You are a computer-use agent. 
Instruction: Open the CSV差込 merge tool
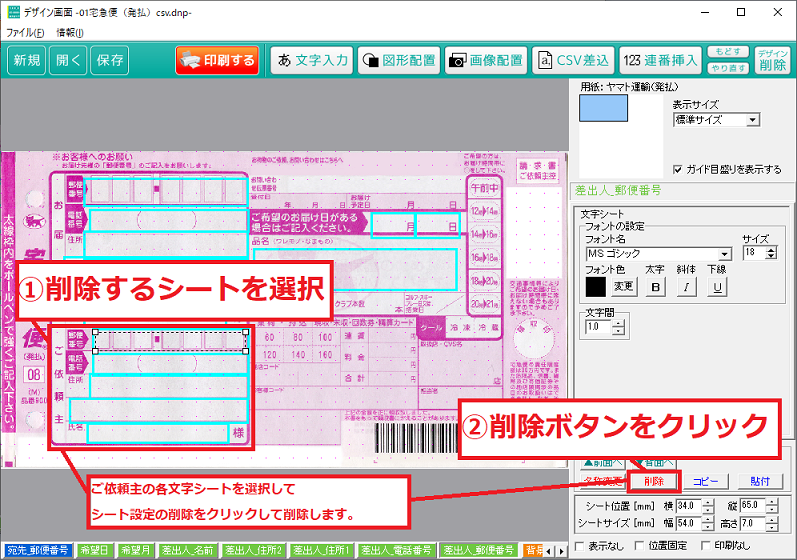coord(573,60)
